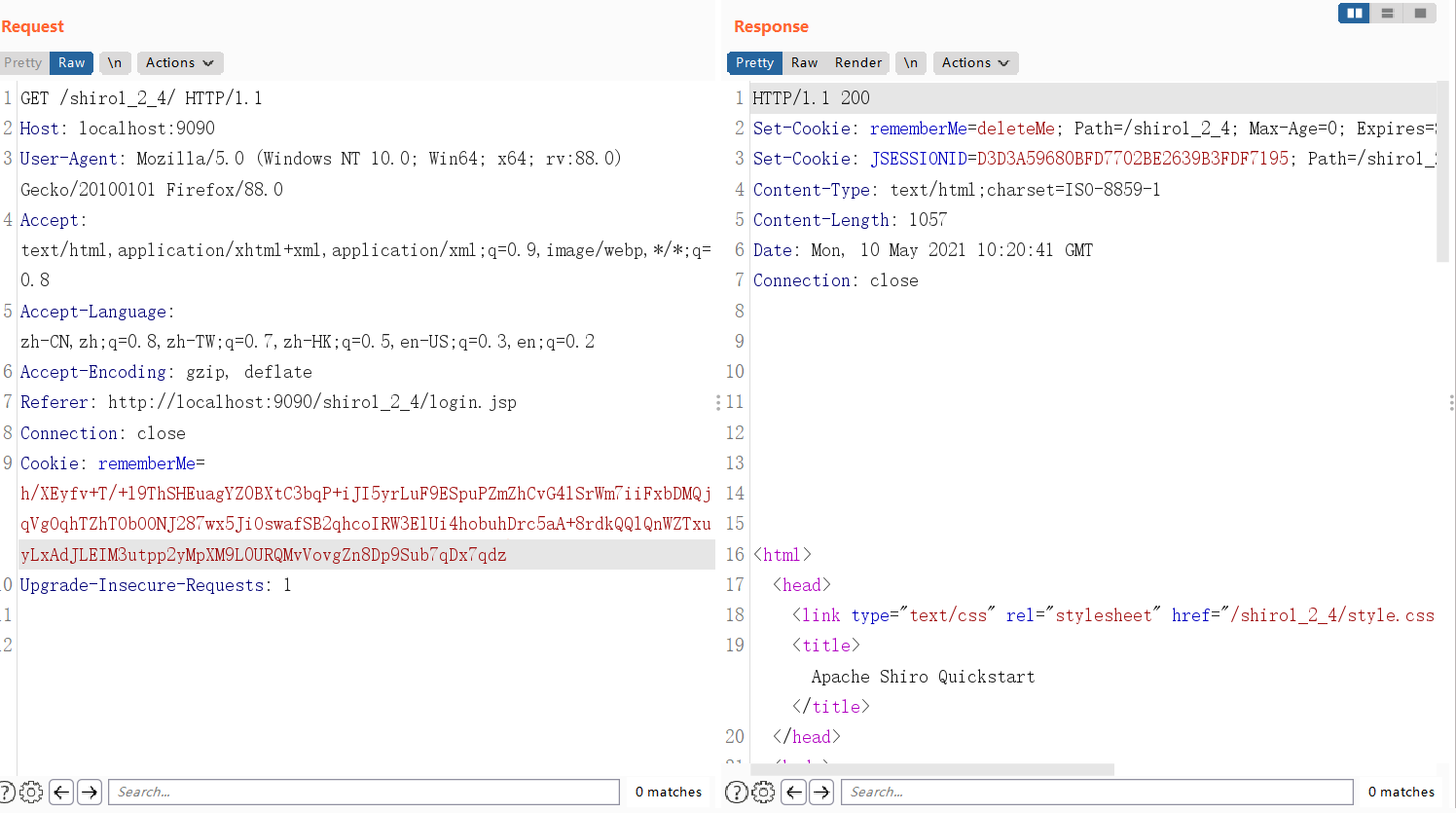Go to next match in Request search
This screenshot has width=1456, height=813.
pos(90,792)
